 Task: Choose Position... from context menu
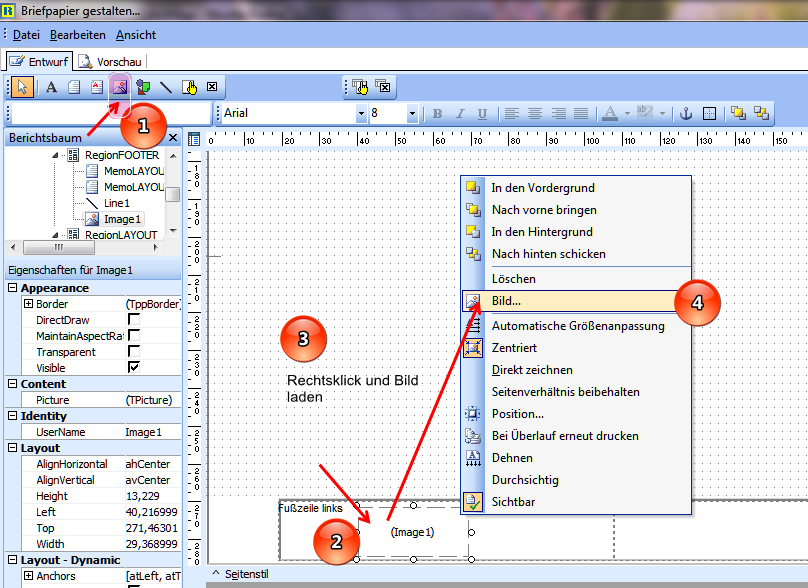[576, 414]
